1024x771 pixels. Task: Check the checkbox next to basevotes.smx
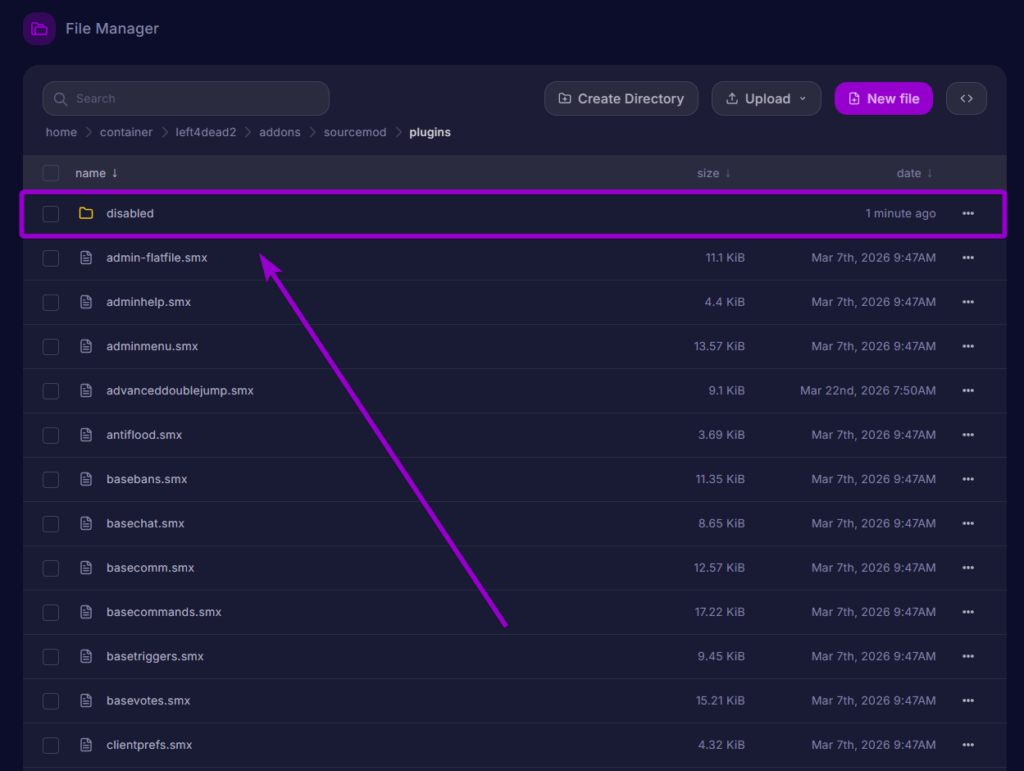click(x=50, y=700)
